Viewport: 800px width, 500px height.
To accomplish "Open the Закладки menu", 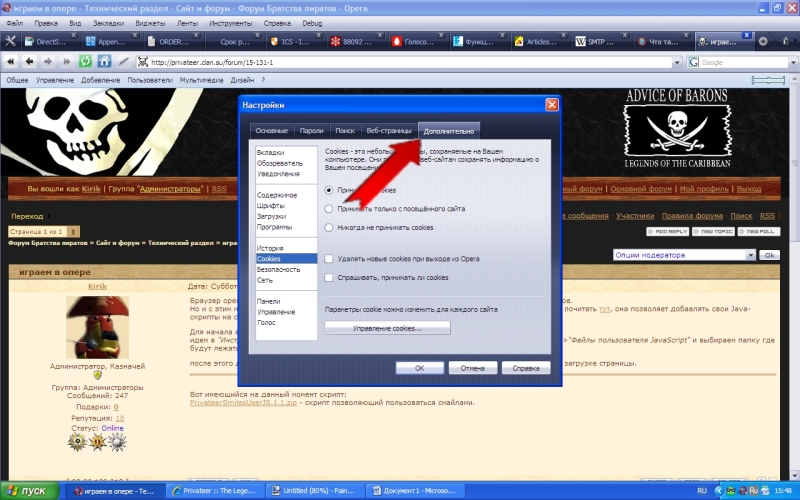I will (109, 23).
